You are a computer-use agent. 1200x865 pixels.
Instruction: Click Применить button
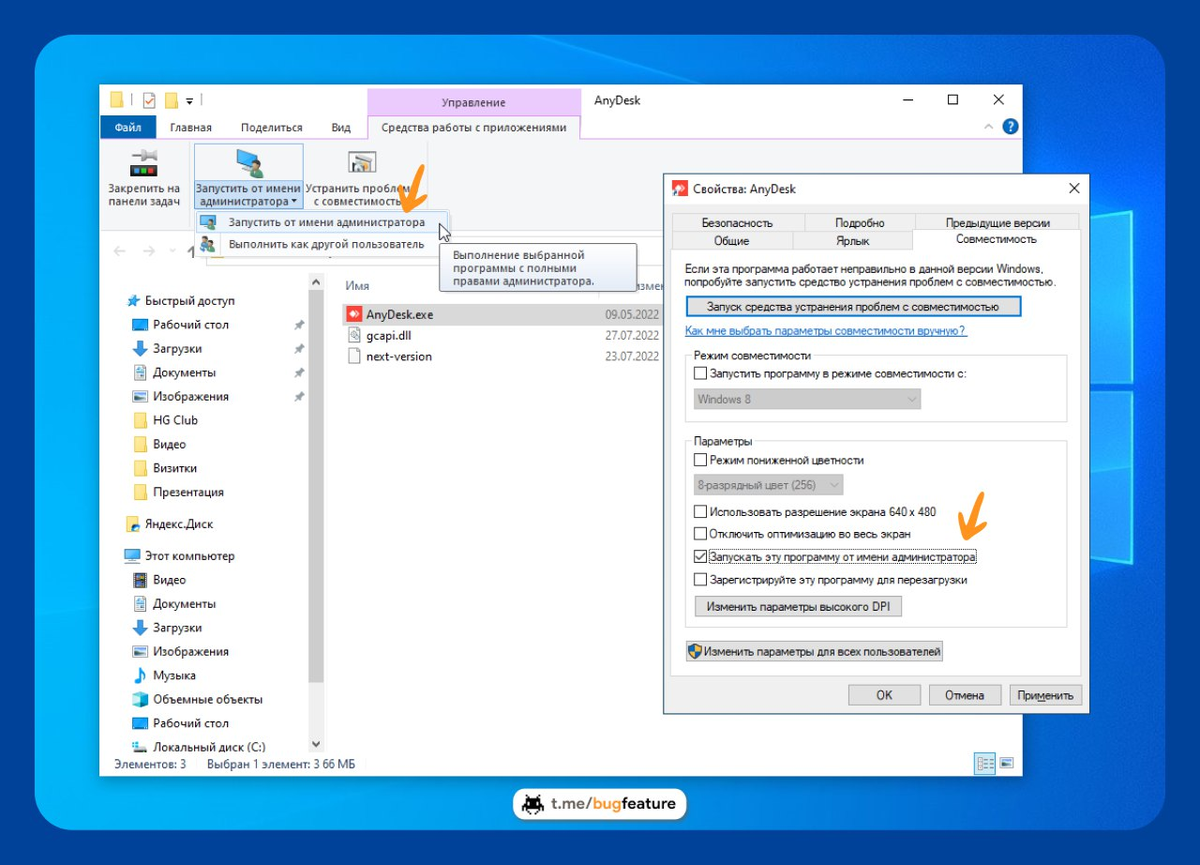pyautogui.click(x=1045, y=695)
